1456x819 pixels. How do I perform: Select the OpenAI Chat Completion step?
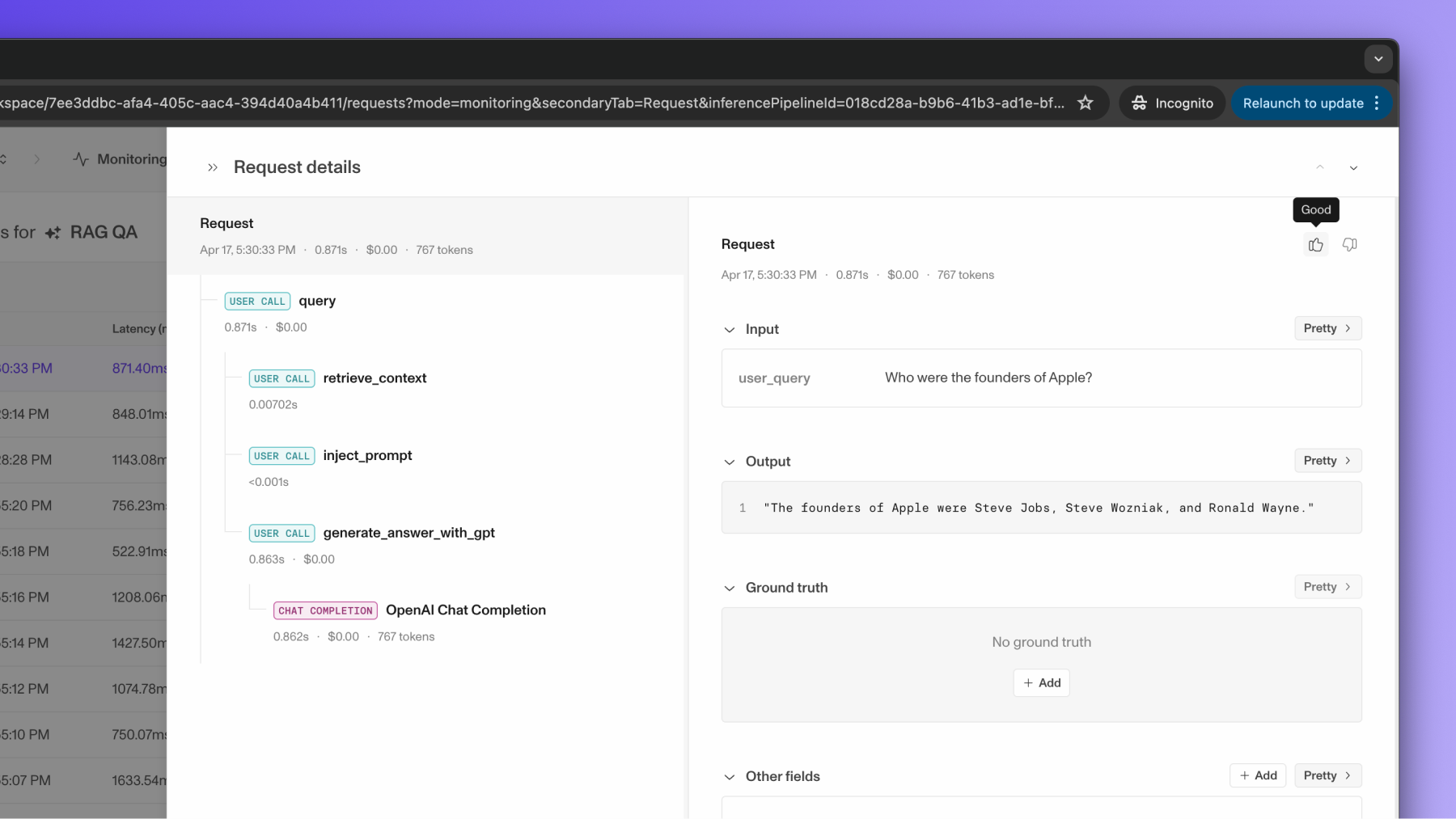(466, 610)
